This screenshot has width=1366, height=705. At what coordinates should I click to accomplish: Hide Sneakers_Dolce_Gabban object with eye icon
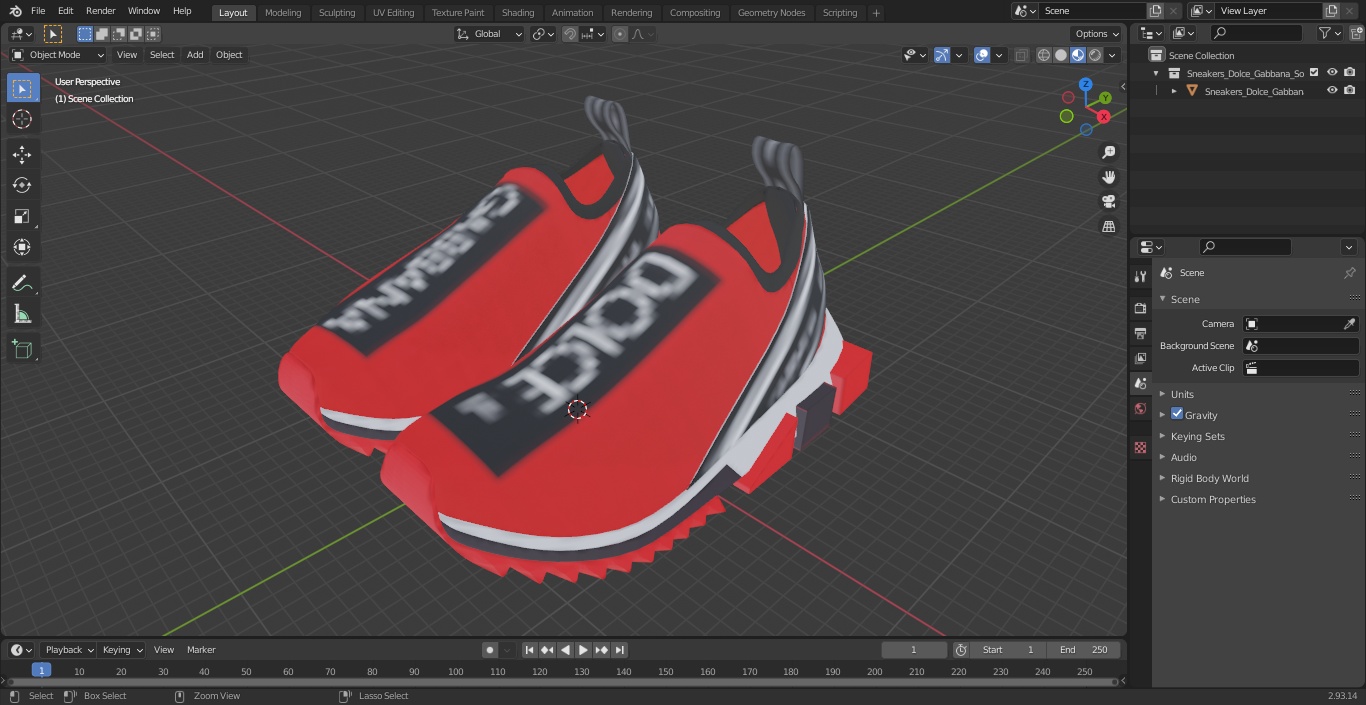[x=1332, y=91]
